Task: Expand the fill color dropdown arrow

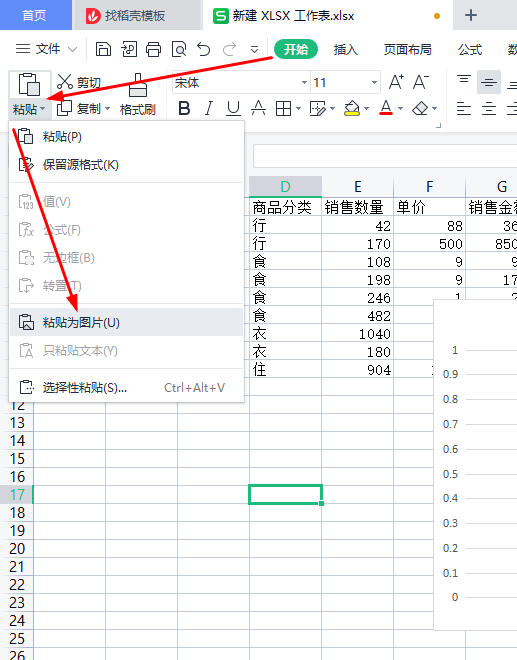Action: coord(366,109)
